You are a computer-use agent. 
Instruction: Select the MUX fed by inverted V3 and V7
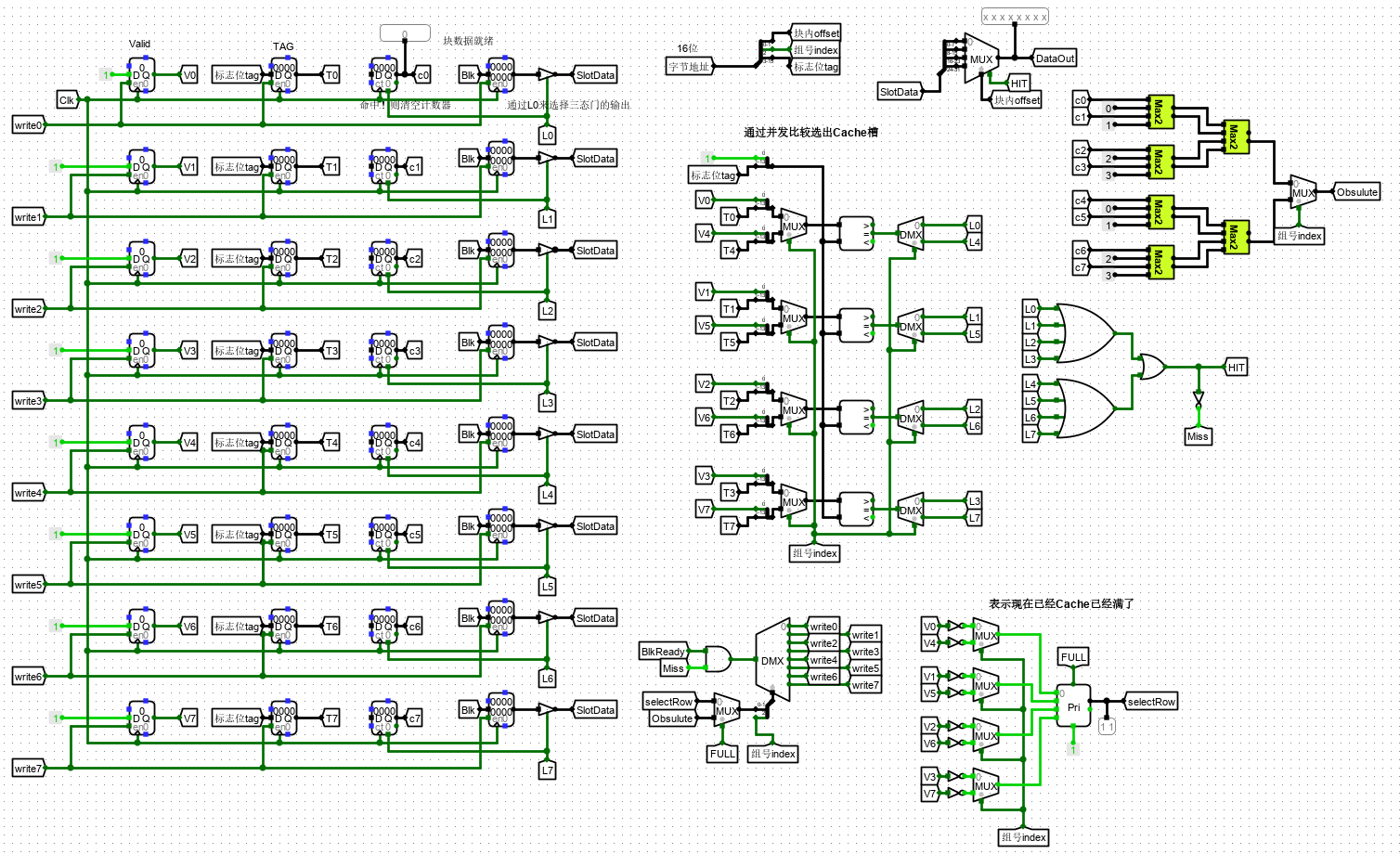tap(985, 786)
